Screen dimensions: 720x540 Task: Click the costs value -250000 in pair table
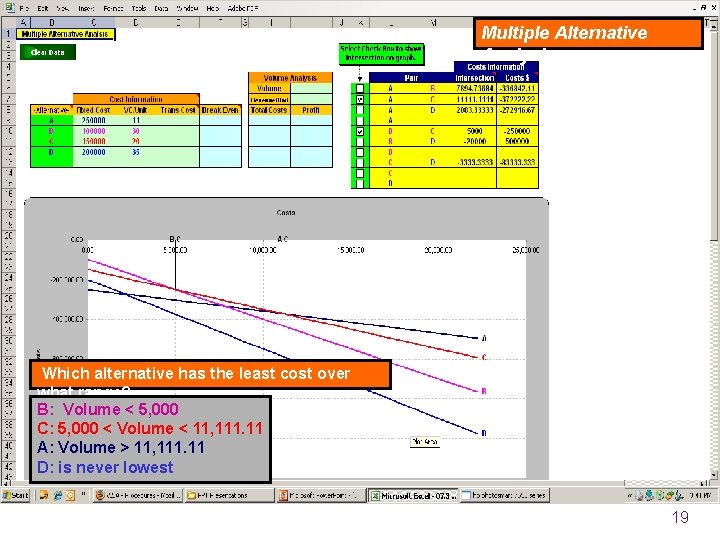(x=517, y=131)
